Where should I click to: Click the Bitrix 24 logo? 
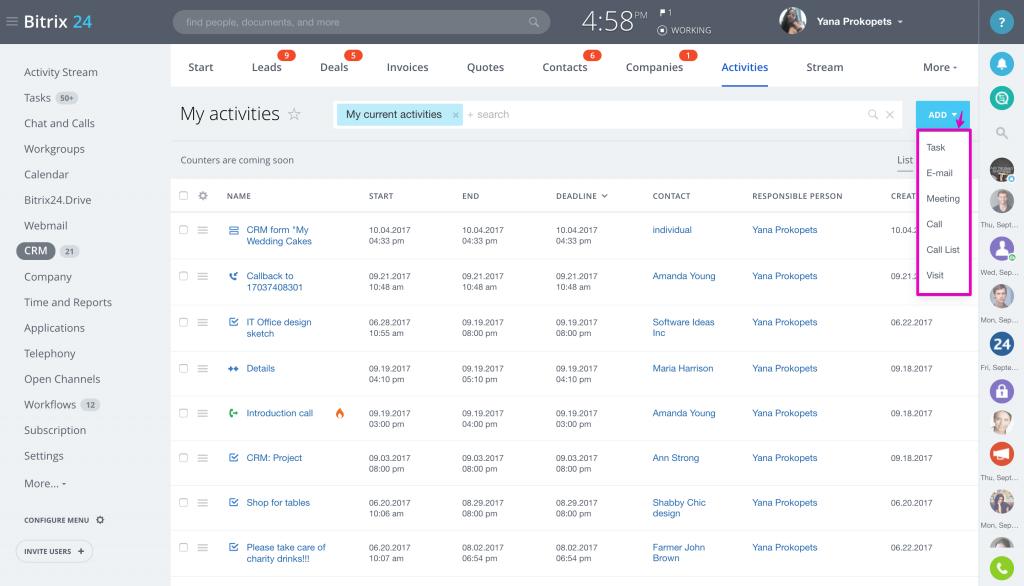(x=57, y=22)
